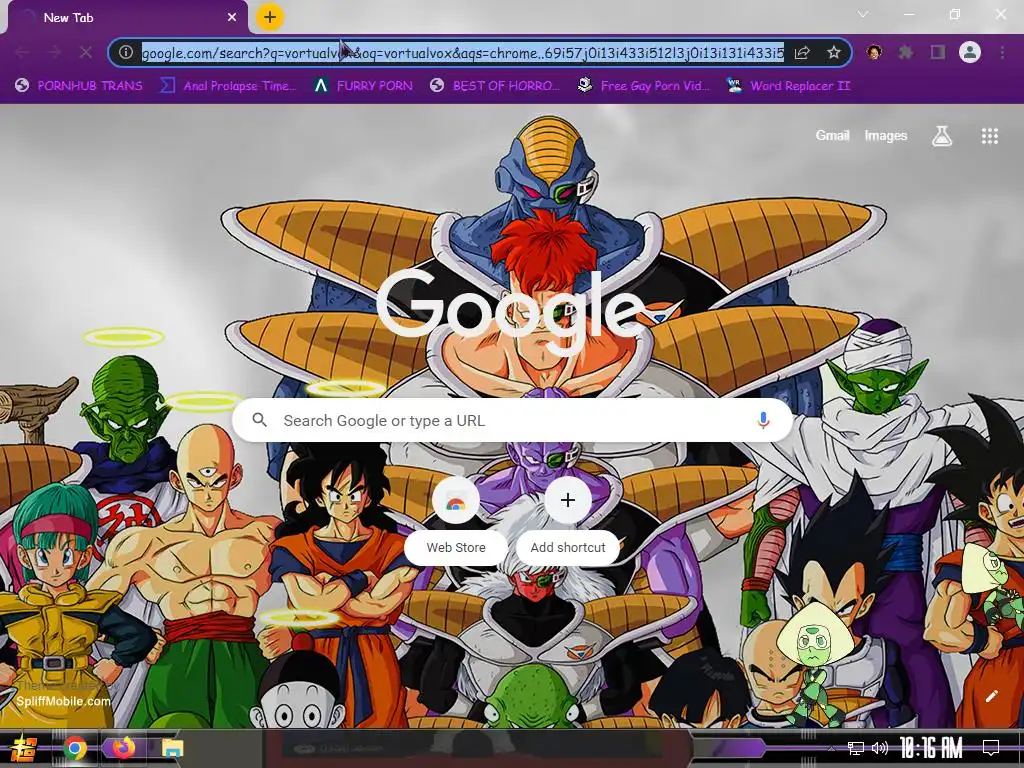The height and width of the screenshot is (768, 1024).
Task: Share this page icon
Action: (803, 52)
